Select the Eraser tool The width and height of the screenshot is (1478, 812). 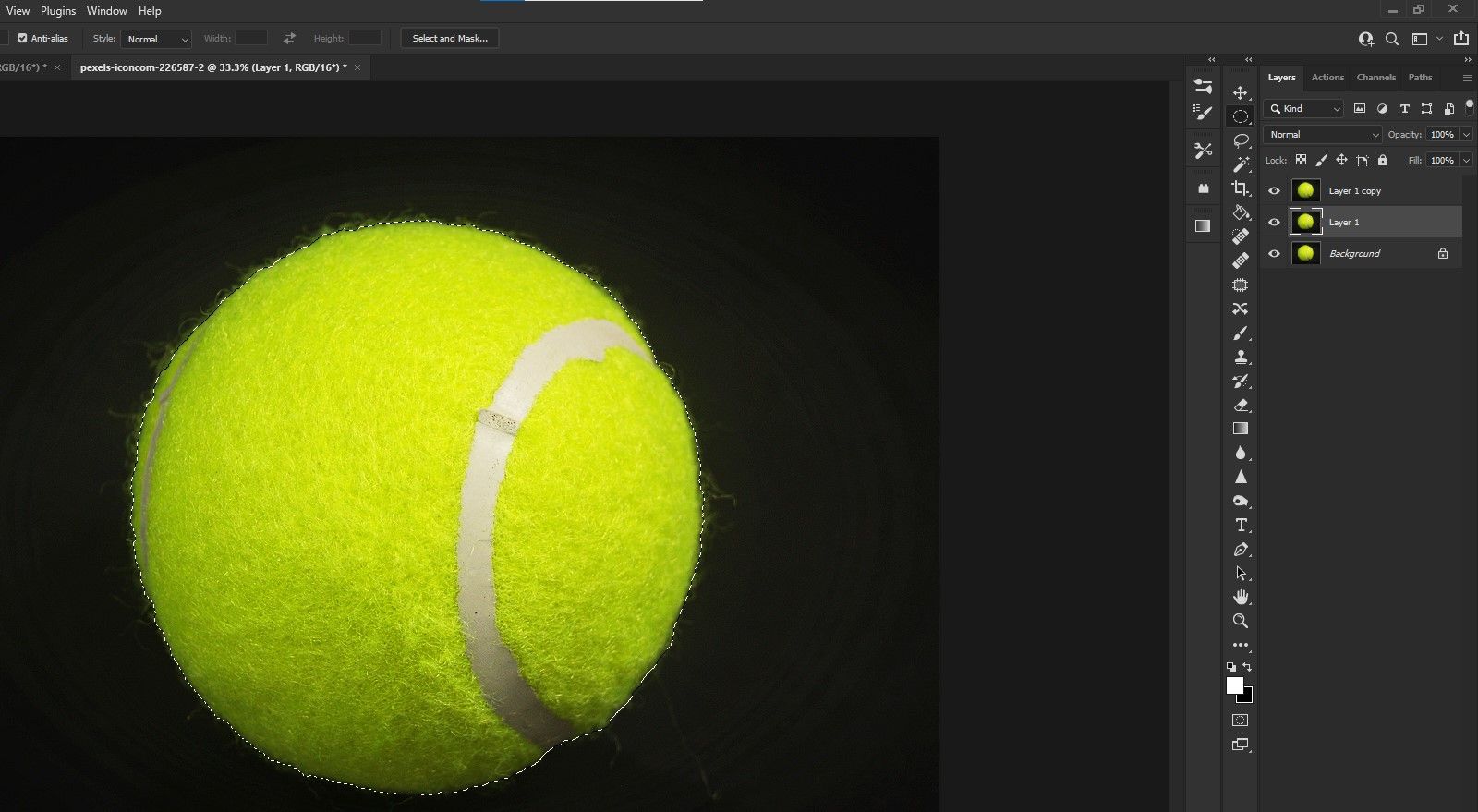(1241, 405)
